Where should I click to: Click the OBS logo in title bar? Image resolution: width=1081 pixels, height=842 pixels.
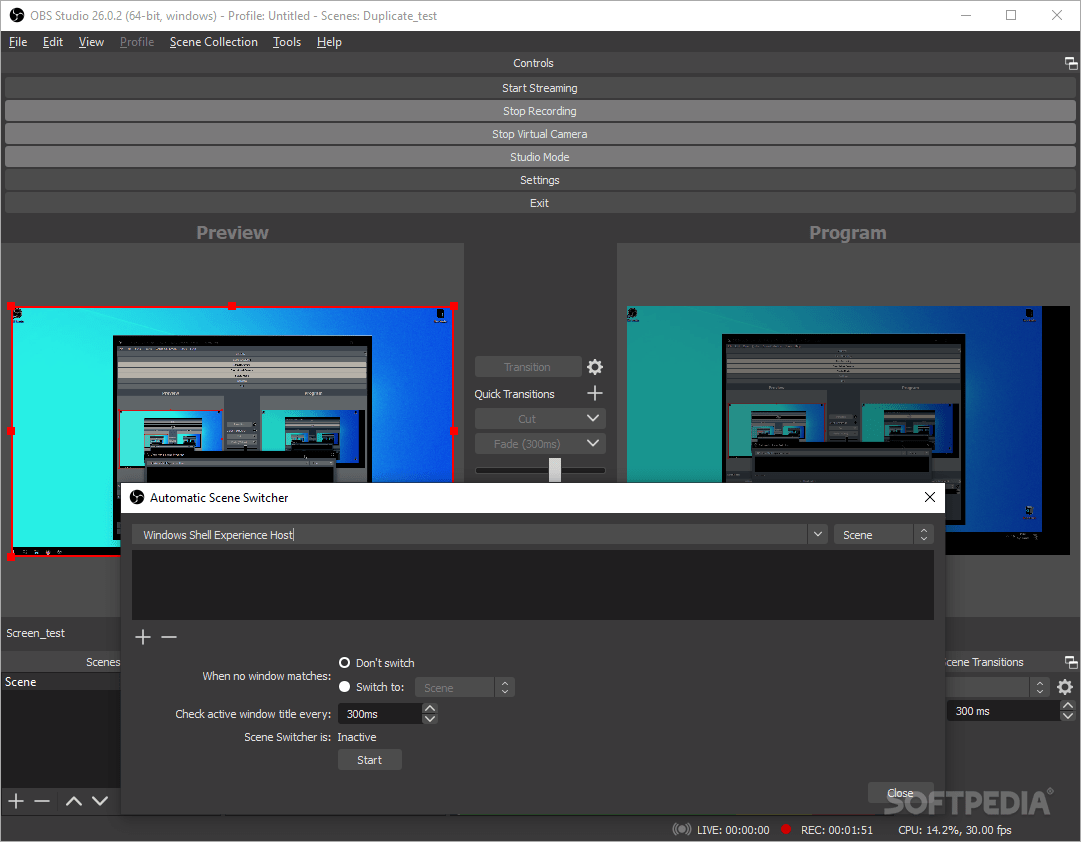click(x=17, y=15)
